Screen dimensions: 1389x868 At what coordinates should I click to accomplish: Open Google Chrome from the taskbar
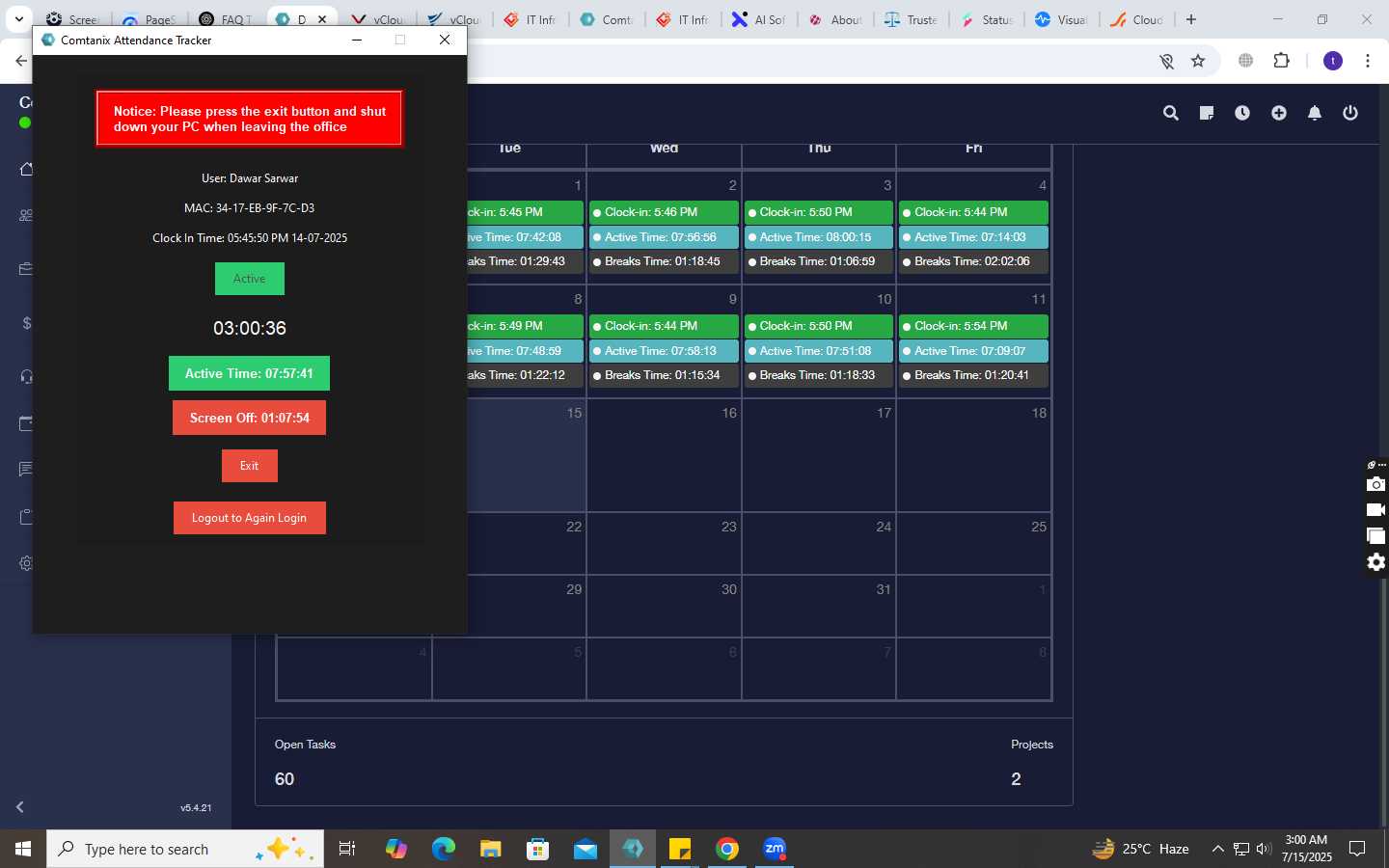point(727,849)
